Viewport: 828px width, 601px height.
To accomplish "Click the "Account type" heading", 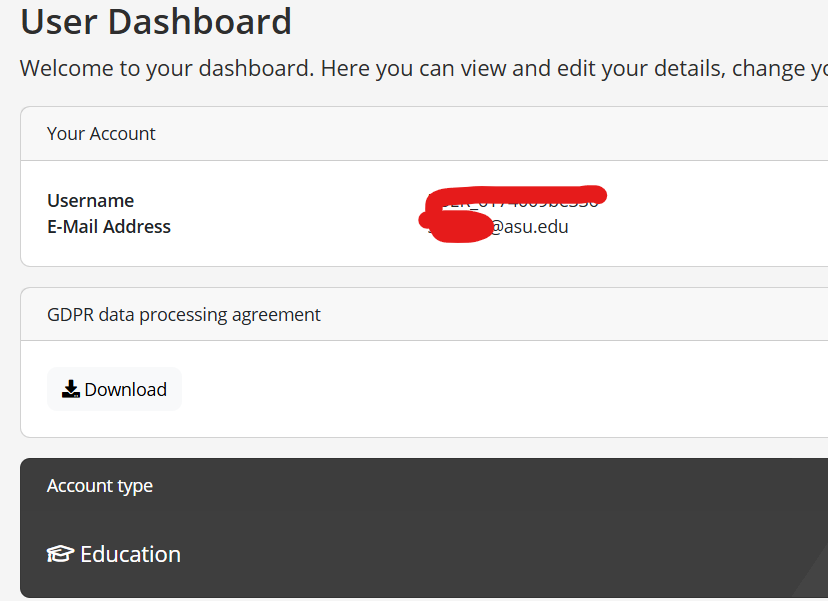I will coord(100,486).
